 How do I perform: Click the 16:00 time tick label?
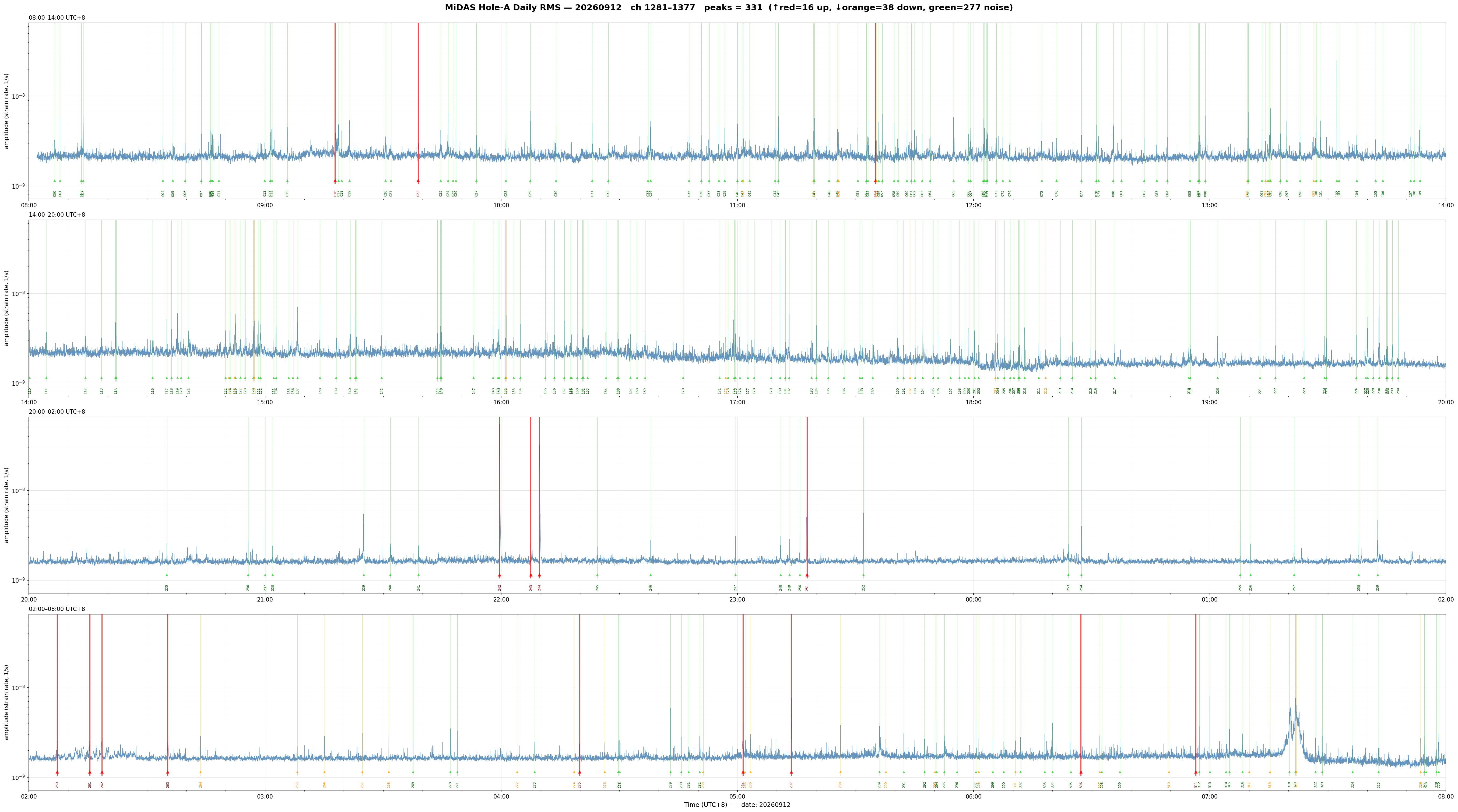click(x=501, y=402)
